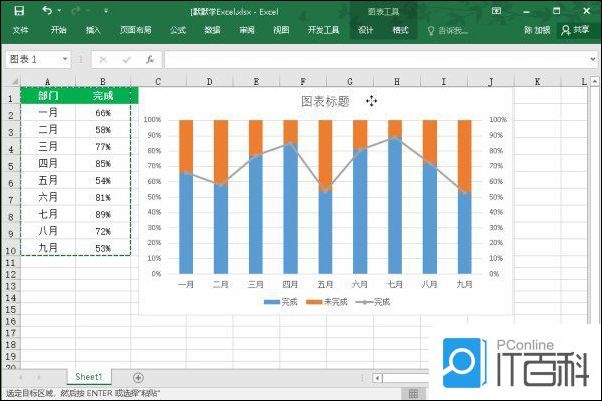Click the Insert Function fx icon

click(x=149, y=60)
